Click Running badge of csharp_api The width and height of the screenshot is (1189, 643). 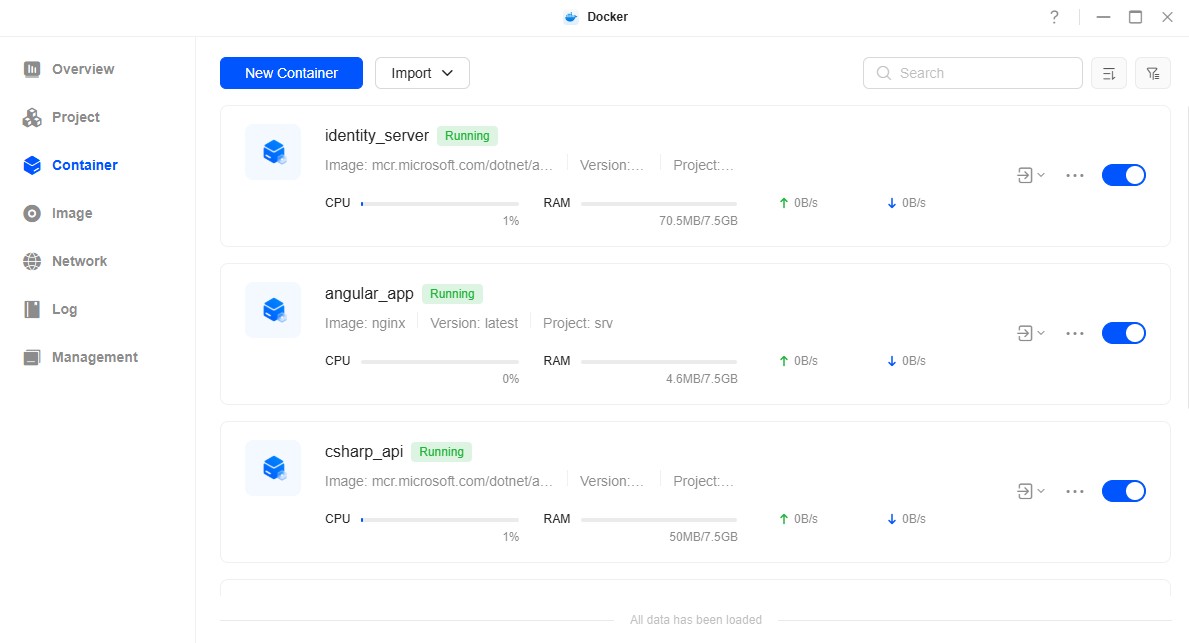point(441,452)
